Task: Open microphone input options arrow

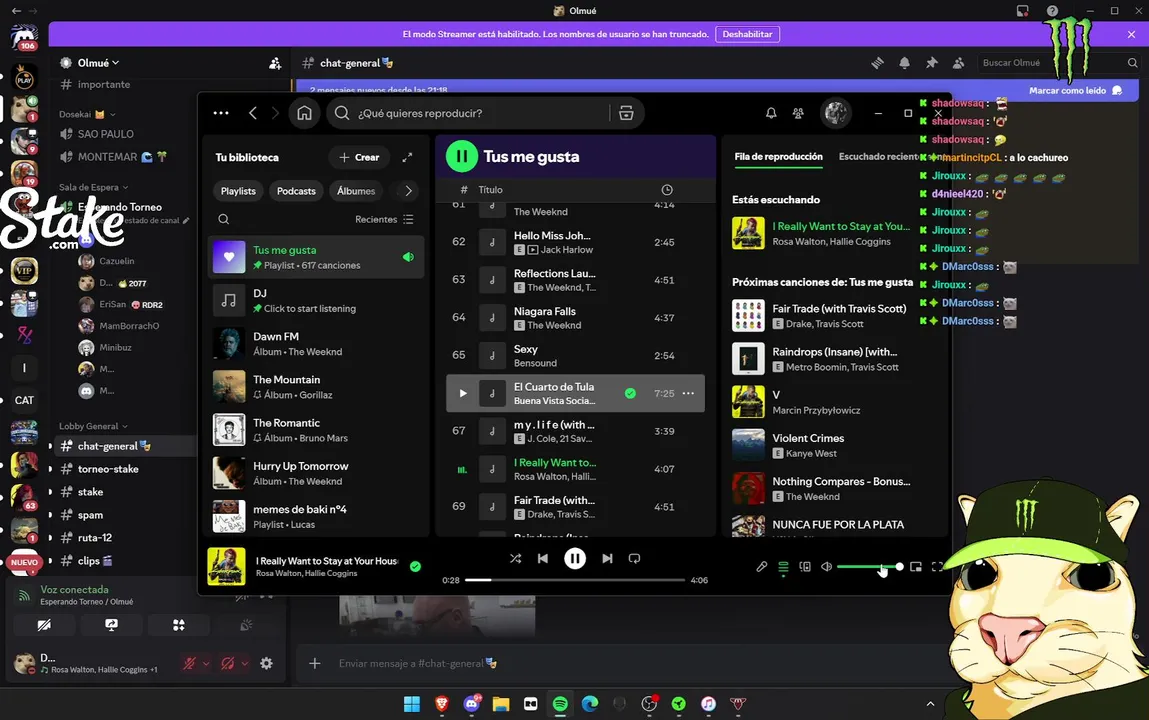Action: click(206, 664)
